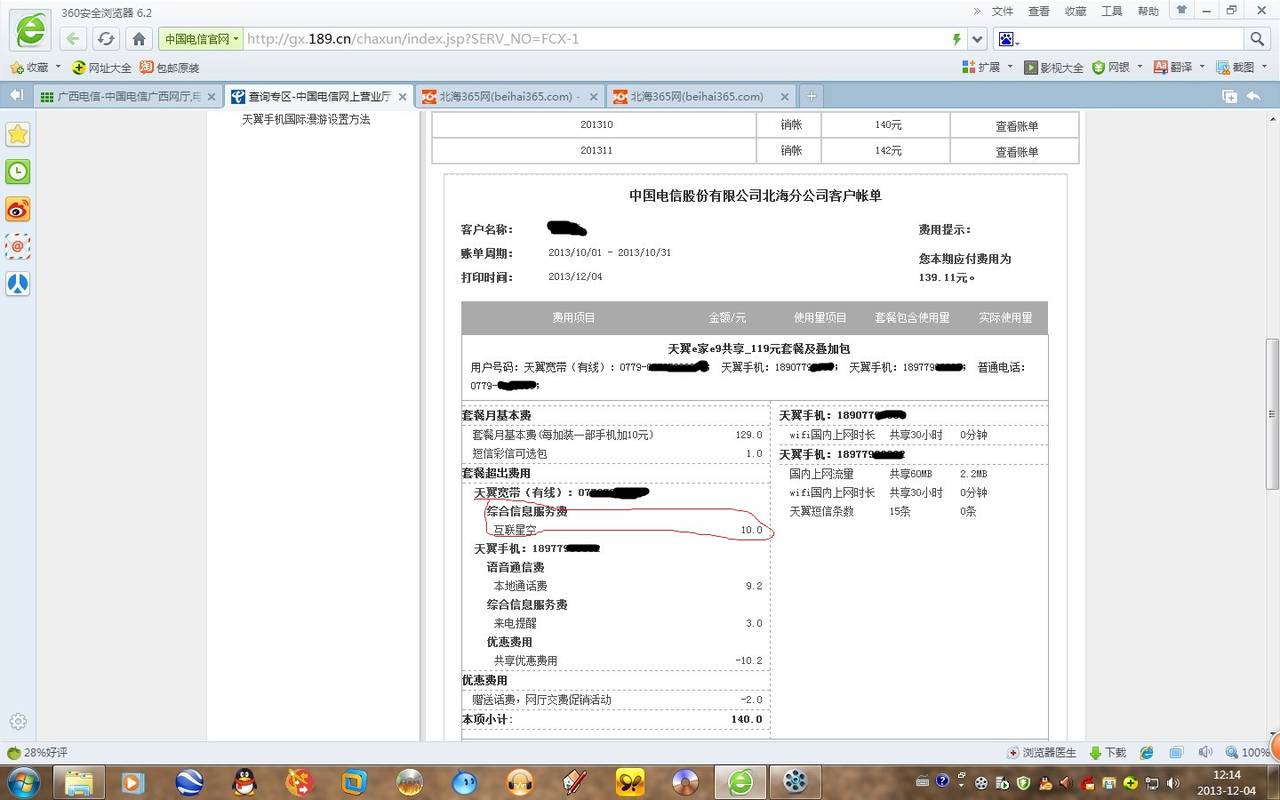The image size is (1280, 800).
Task: Close the last 北海365网 tab
Action: [783, 97]
